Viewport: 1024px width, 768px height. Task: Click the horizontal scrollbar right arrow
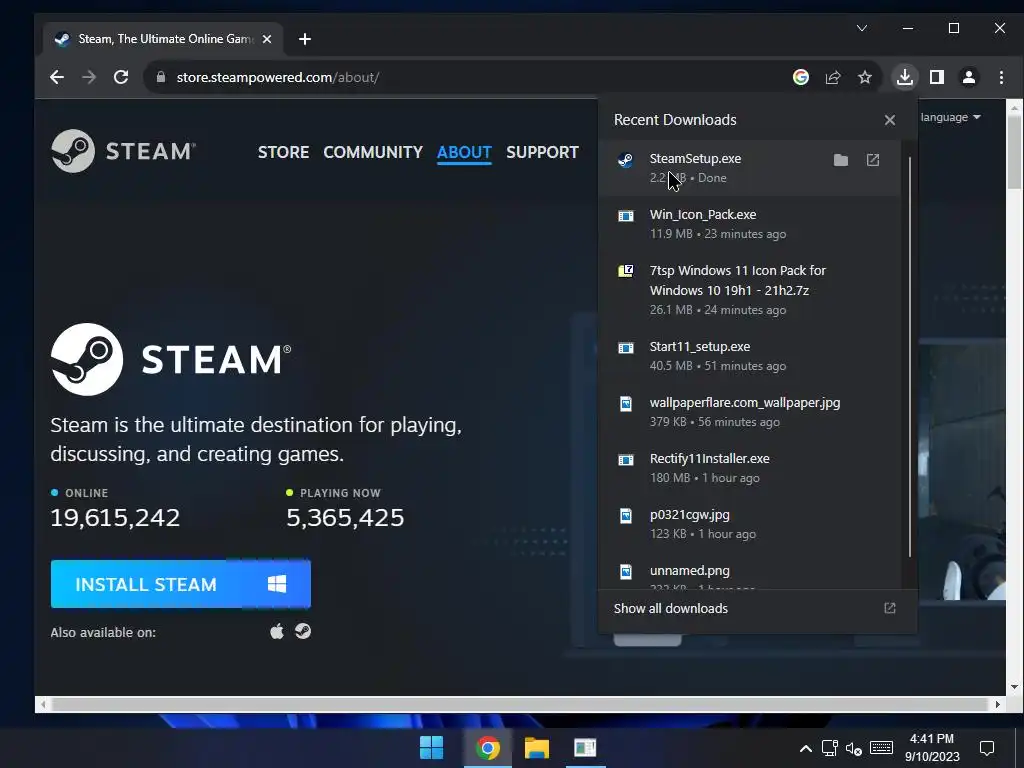(997, 705)
